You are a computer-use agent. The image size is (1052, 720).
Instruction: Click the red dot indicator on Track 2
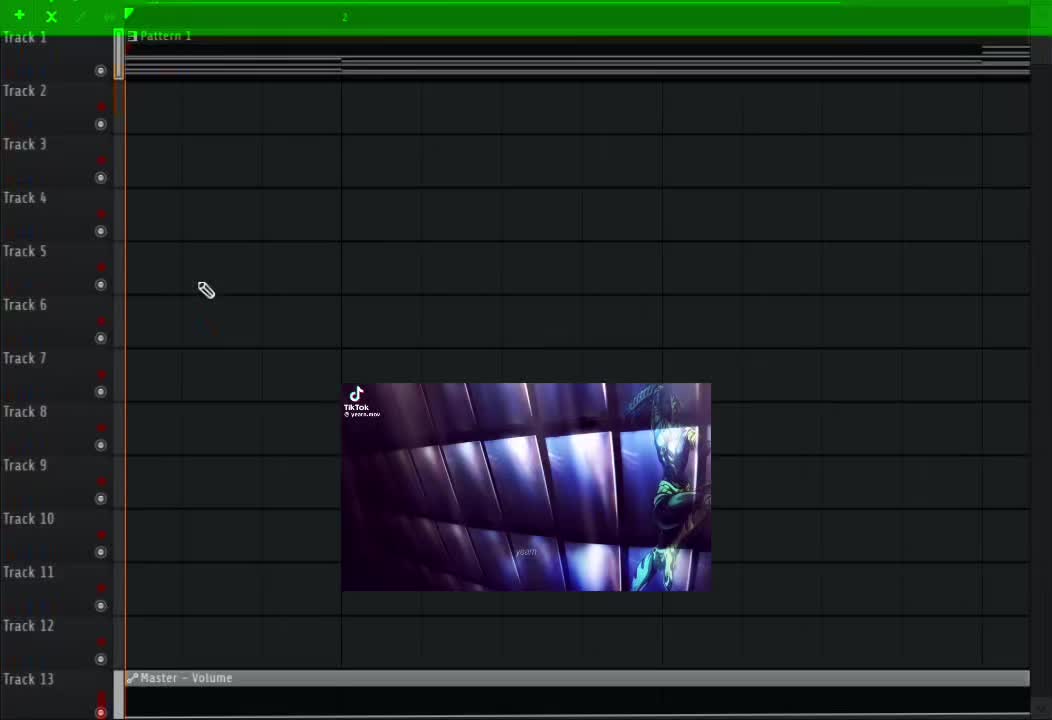tap(102, 107)
